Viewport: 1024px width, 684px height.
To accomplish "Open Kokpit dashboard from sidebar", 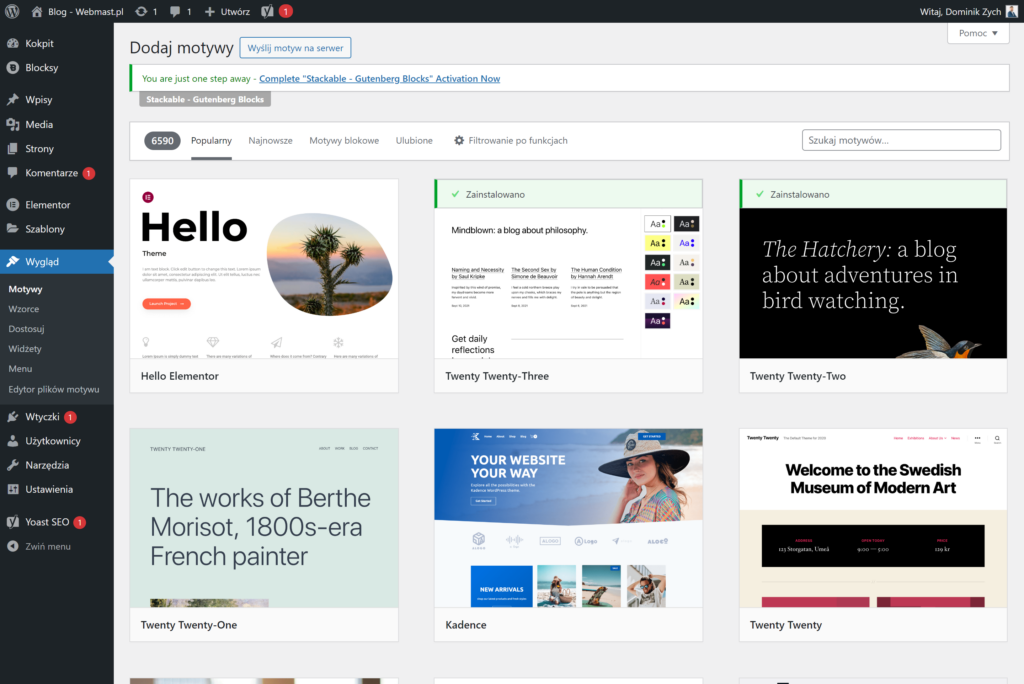I will (x=39, y=44).
